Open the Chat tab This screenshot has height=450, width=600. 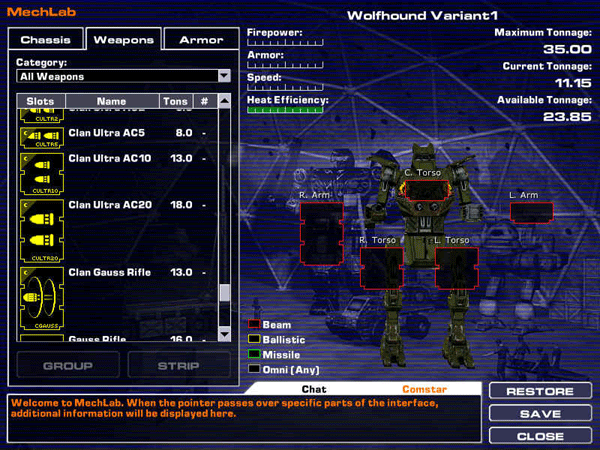coord(314,389)
